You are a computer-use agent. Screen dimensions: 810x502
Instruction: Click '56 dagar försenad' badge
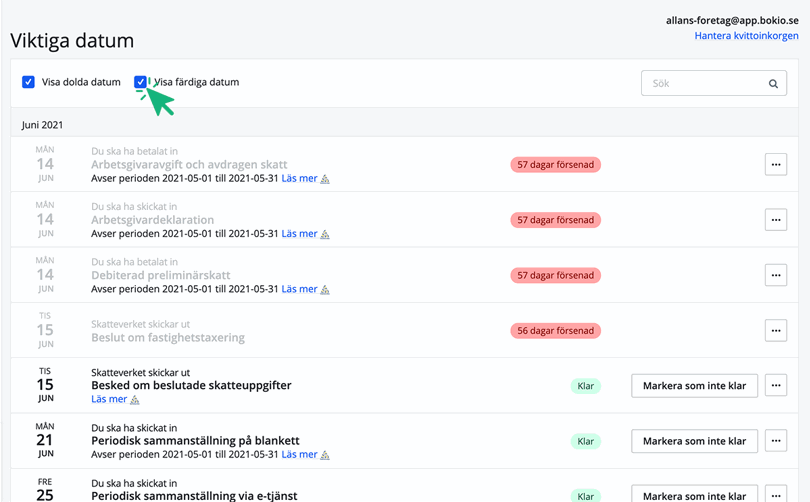point(555,330)
